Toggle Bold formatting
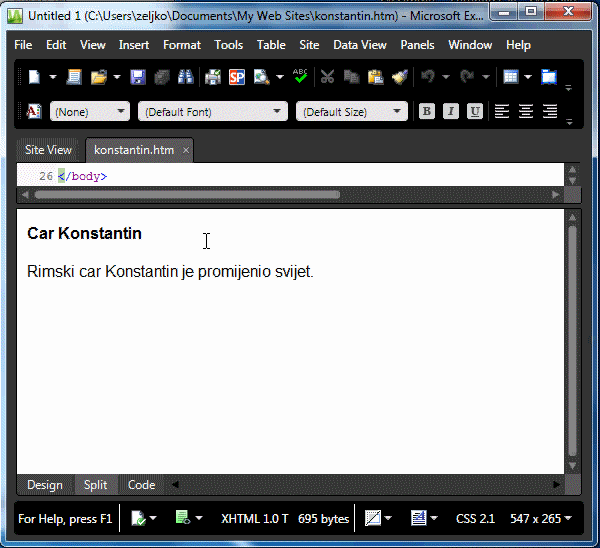The image size is (600, 548). pos(427,112)
